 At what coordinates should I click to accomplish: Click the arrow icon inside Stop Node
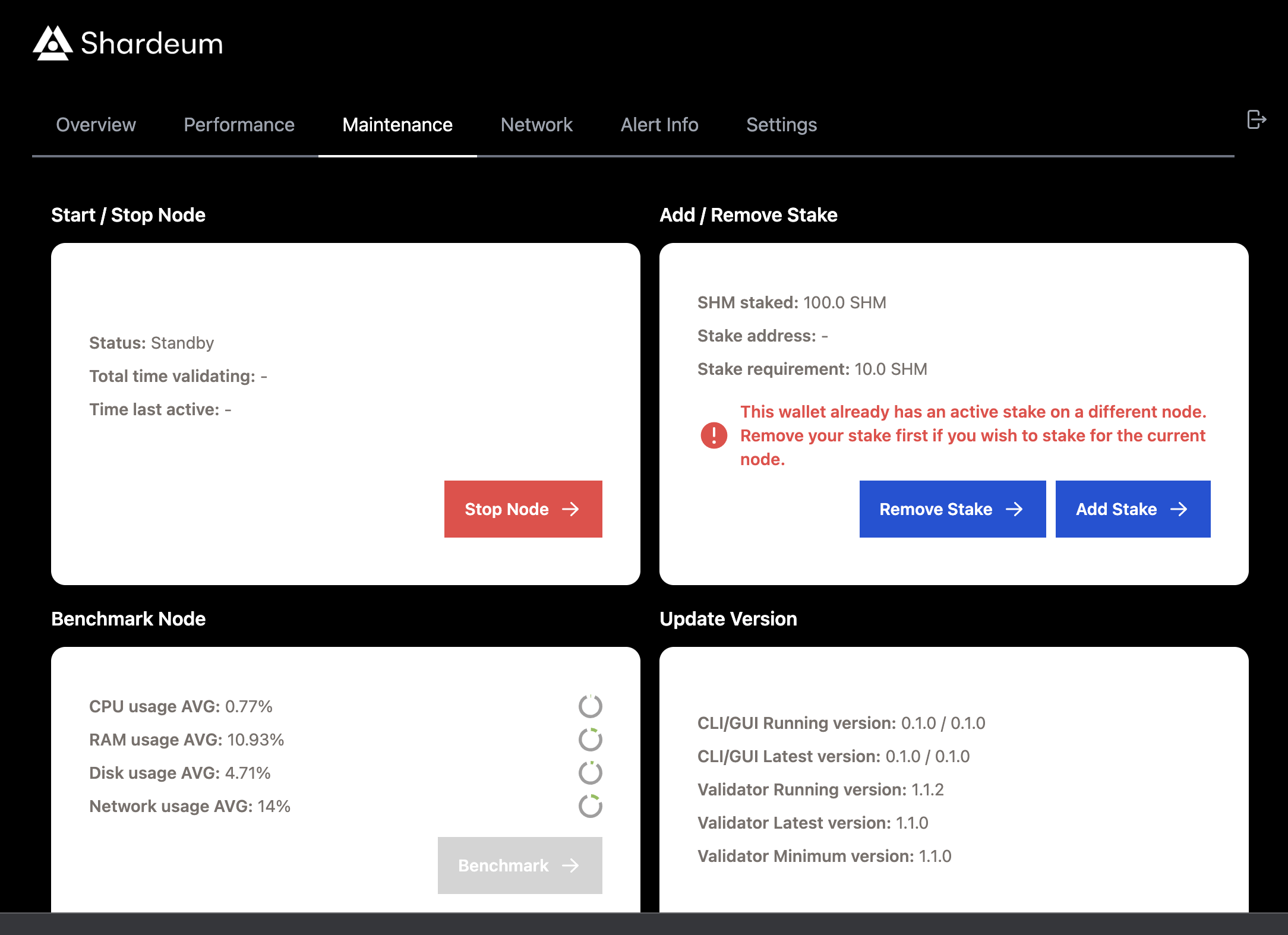tap(571, 509)
